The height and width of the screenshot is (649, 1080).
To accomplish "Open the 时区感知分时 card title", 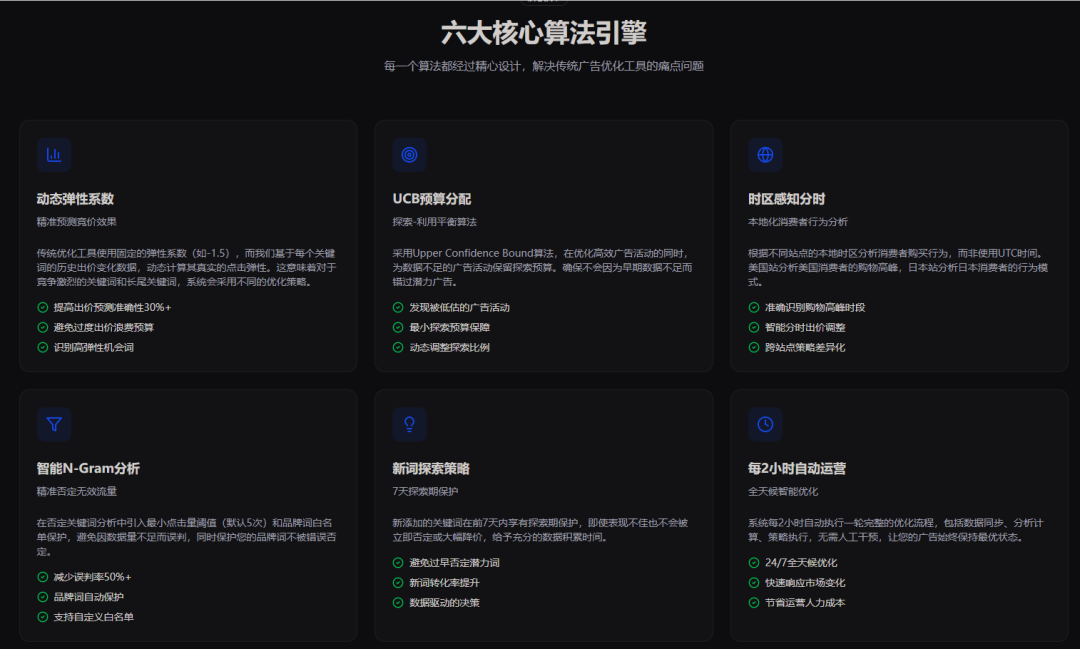I will pos(786,199).
